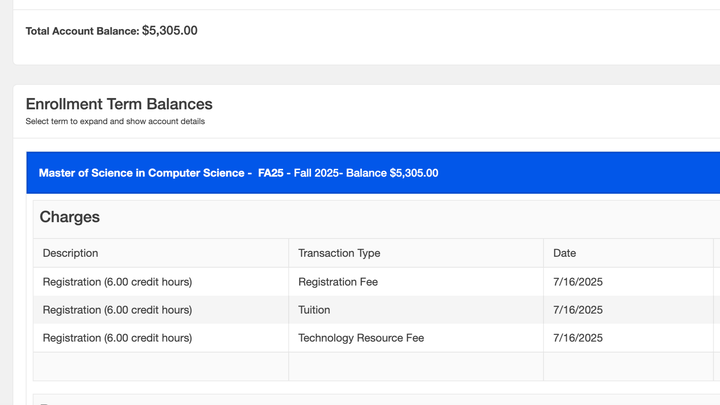This screenshot has height=405, width=720.
Task: Select the Tuition transaction type cell
Action: tap(314, 310)
